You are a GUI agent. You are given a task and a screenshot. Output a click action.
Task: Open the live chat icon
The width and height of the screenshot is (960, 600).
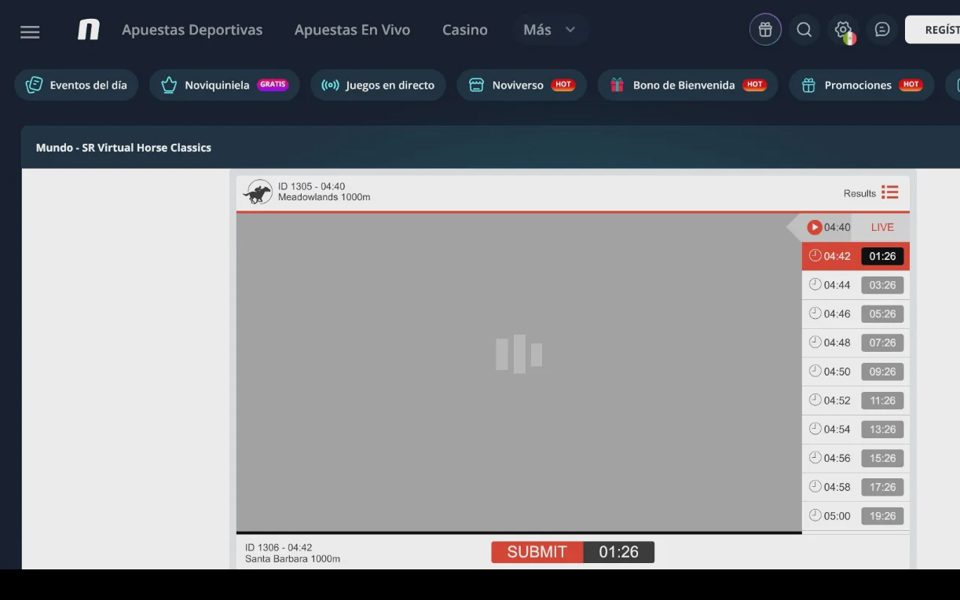coord(882,29)
